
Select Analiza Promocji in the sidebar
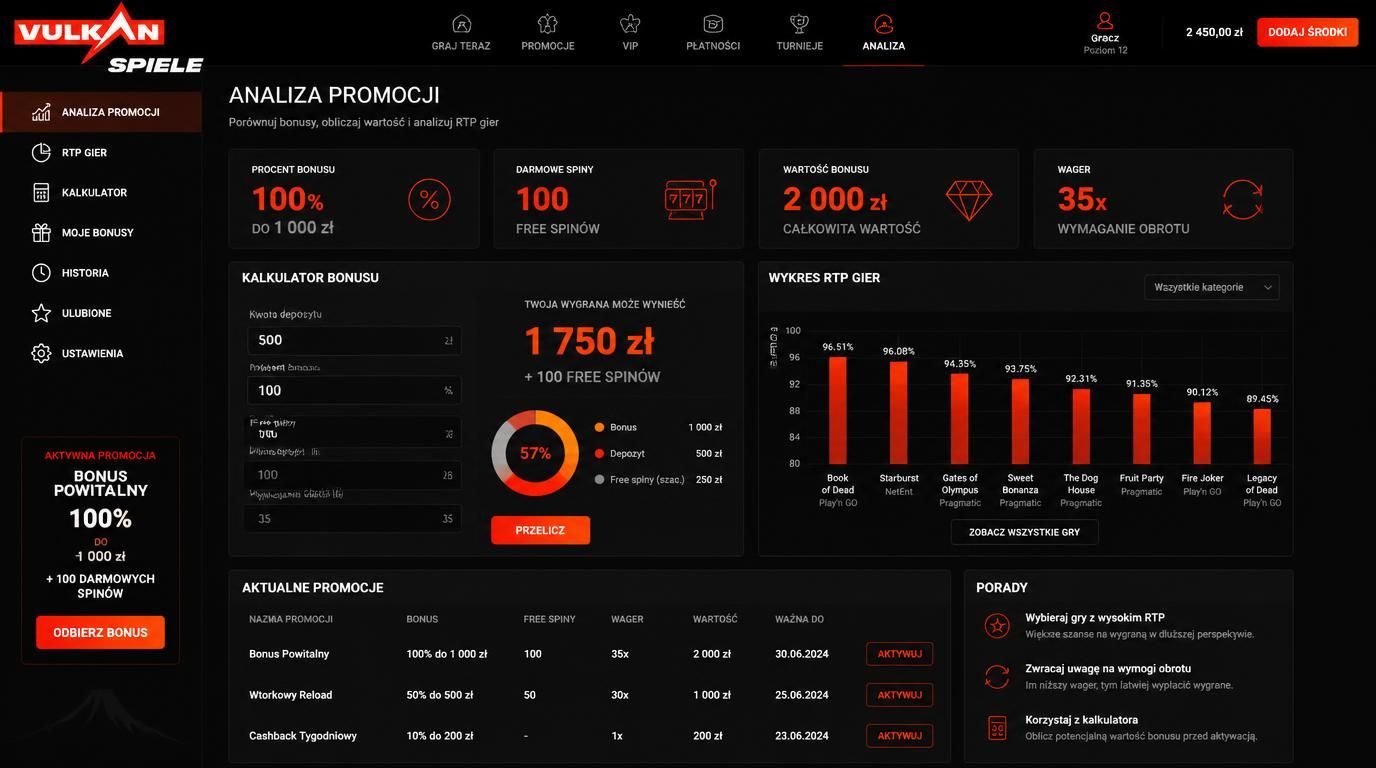coord(101,112)
